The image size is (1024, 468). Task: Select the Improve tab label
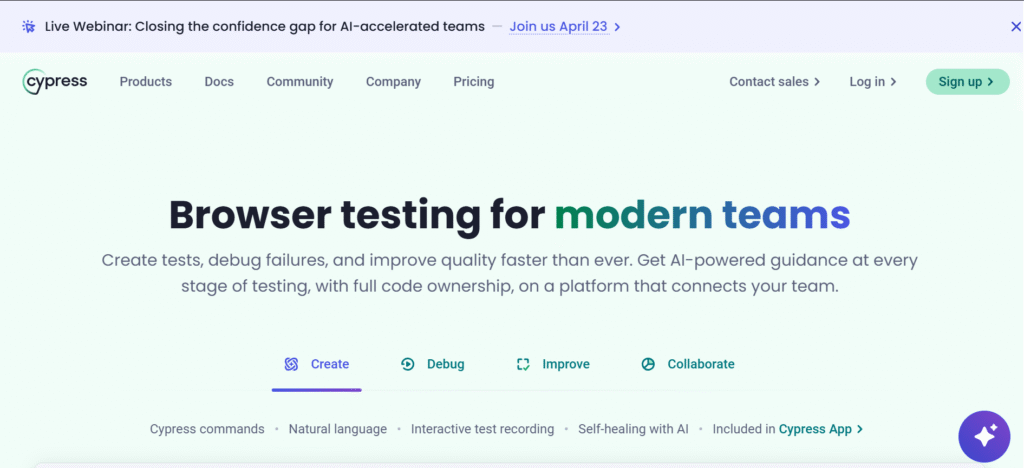pyautogui.click(x=566, y=364)
